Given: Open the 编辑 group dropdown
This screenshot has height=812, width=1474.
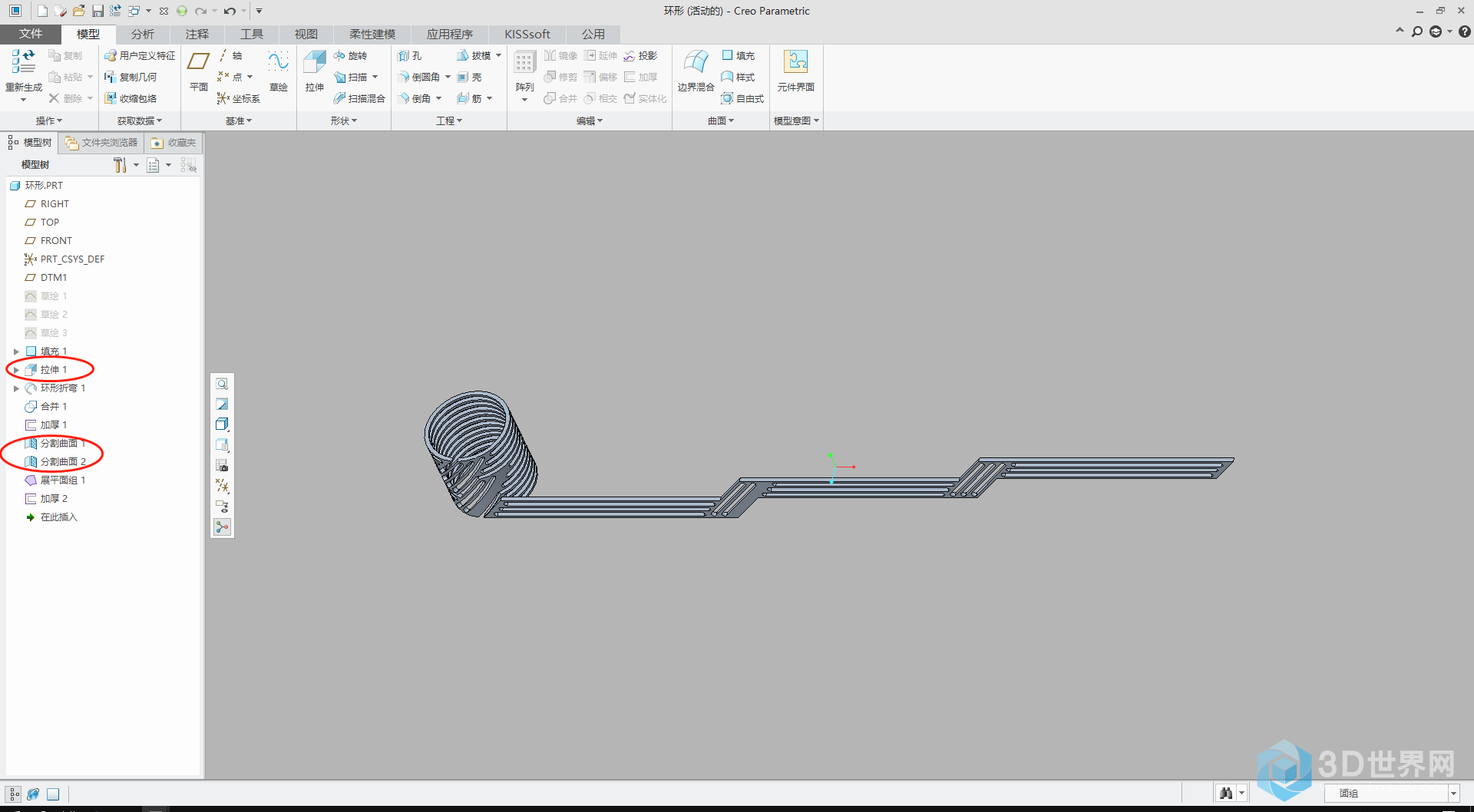Looking at the screenshot, I should [x=590, y=120].
